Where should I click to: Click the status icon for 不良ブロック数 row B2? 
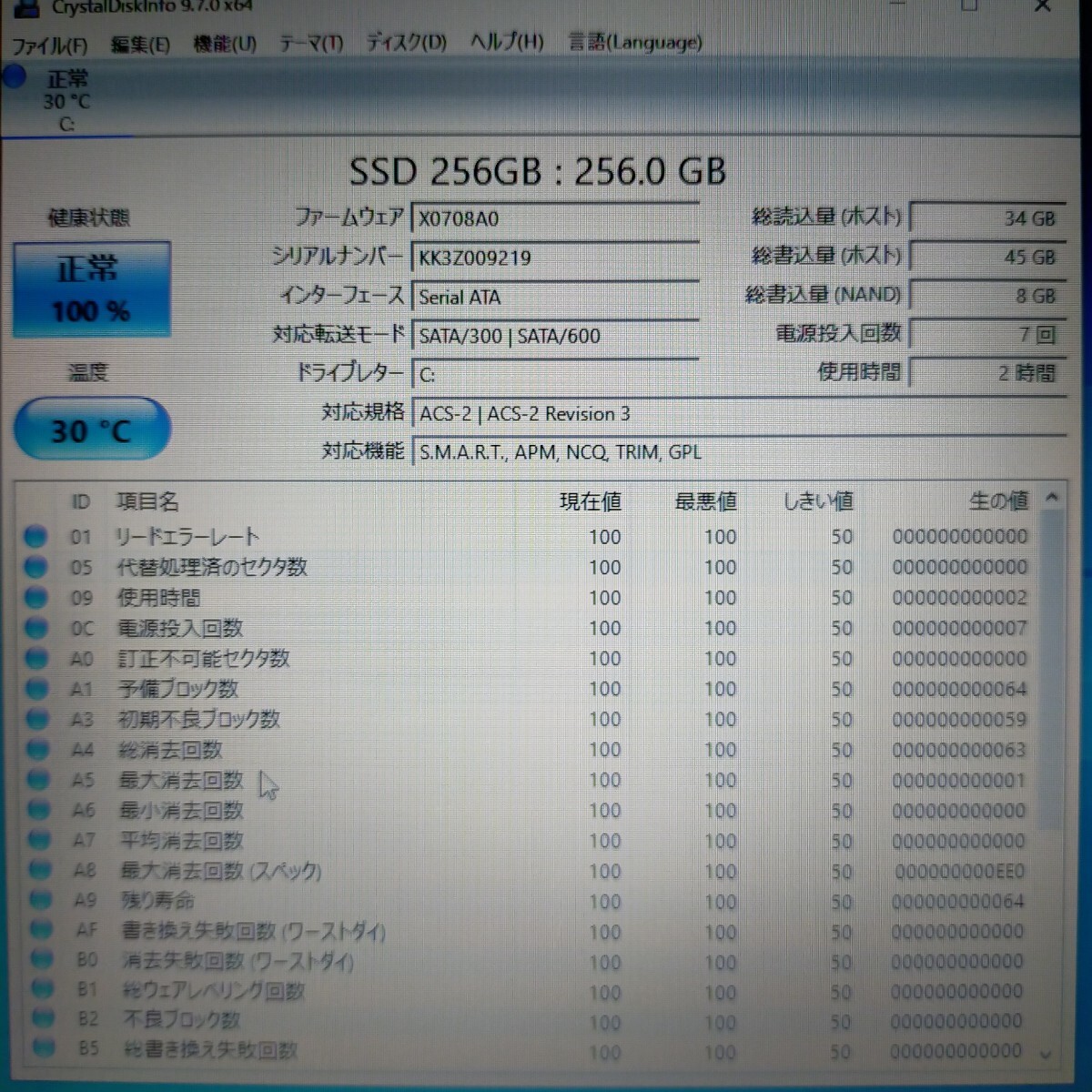(x=44, y=1019)
